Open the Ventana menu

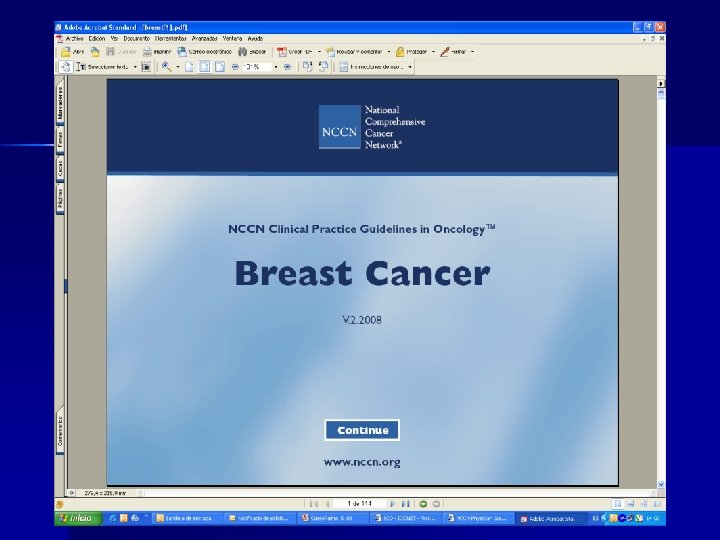click(x=232, y=39)
